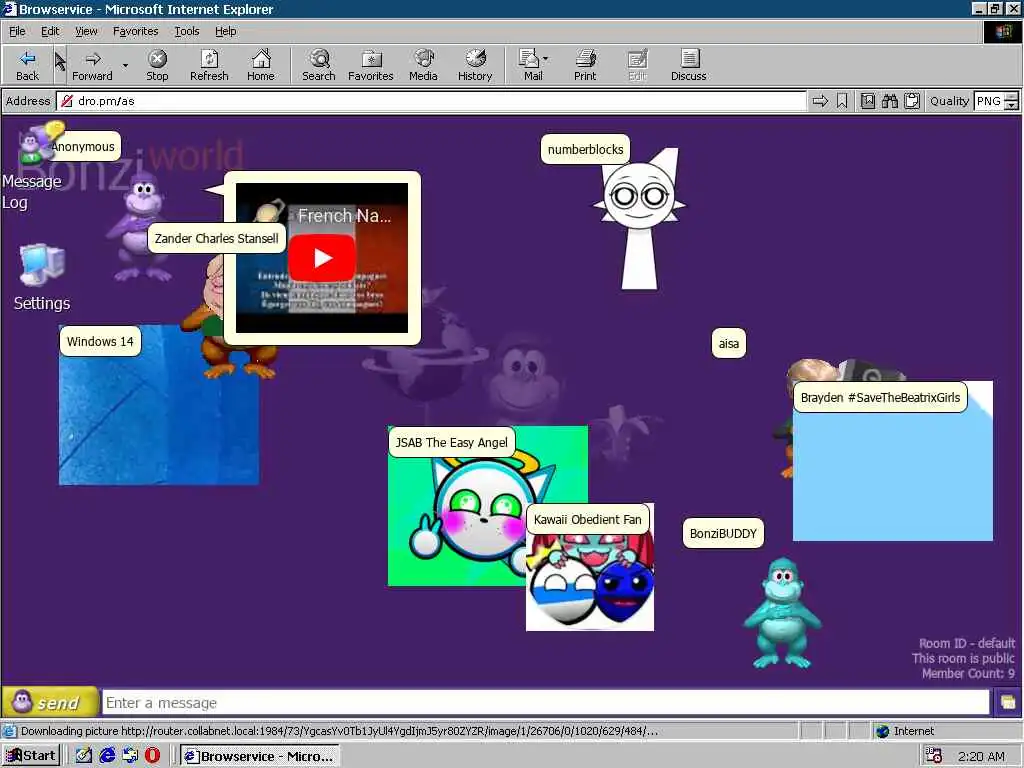Click the Windows 14 name tag
This screenshot has height=768, width=1024.
100,342
